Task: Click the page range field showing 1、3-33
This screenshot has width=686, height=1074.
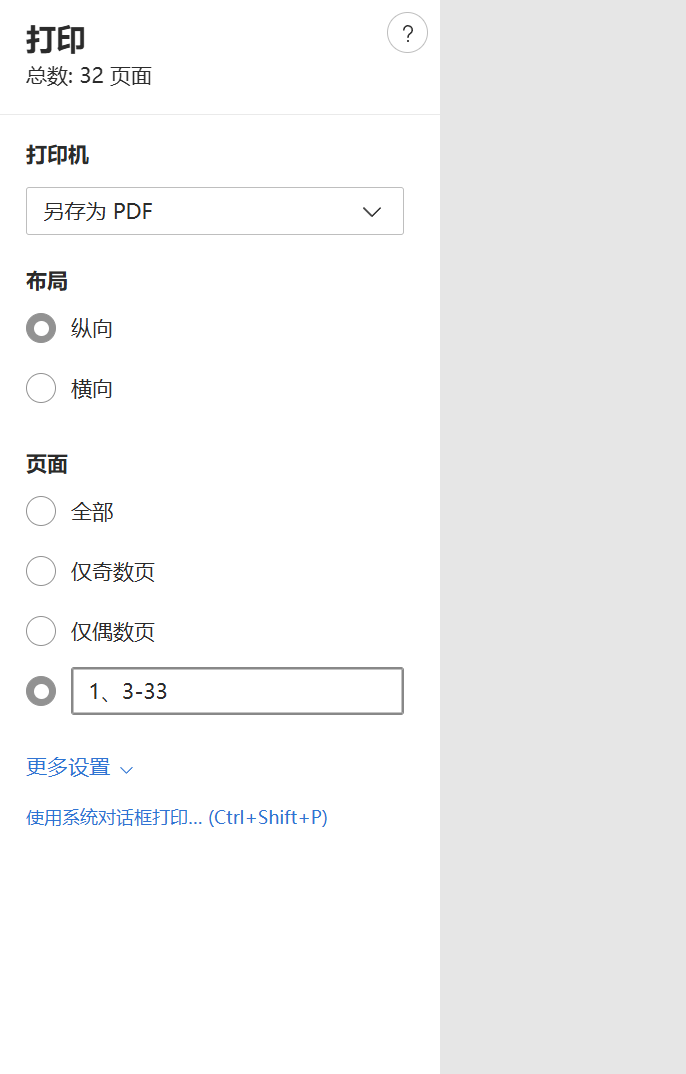Action: coord(237,691)
